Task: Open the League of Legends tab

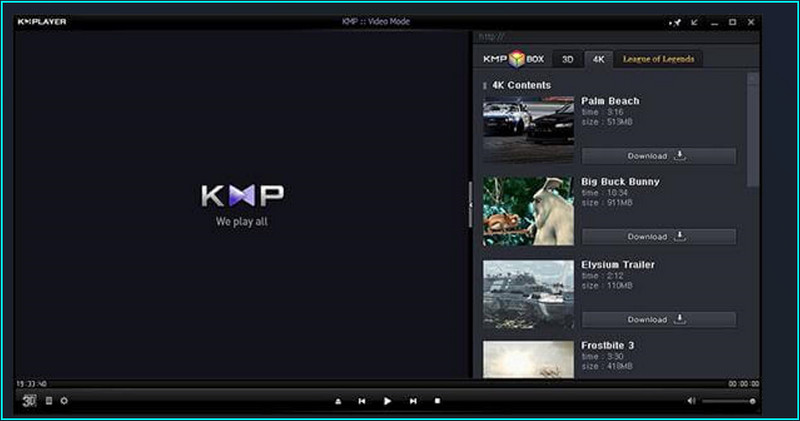Action: (x=658, y=59)
